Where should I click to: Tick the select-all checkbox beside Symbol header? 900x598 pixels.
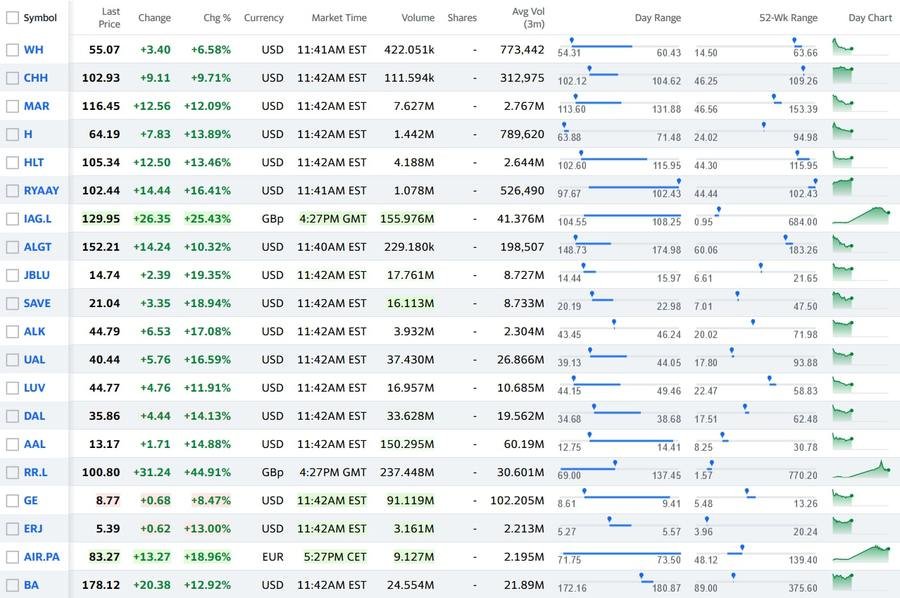[x=12, y=18]
